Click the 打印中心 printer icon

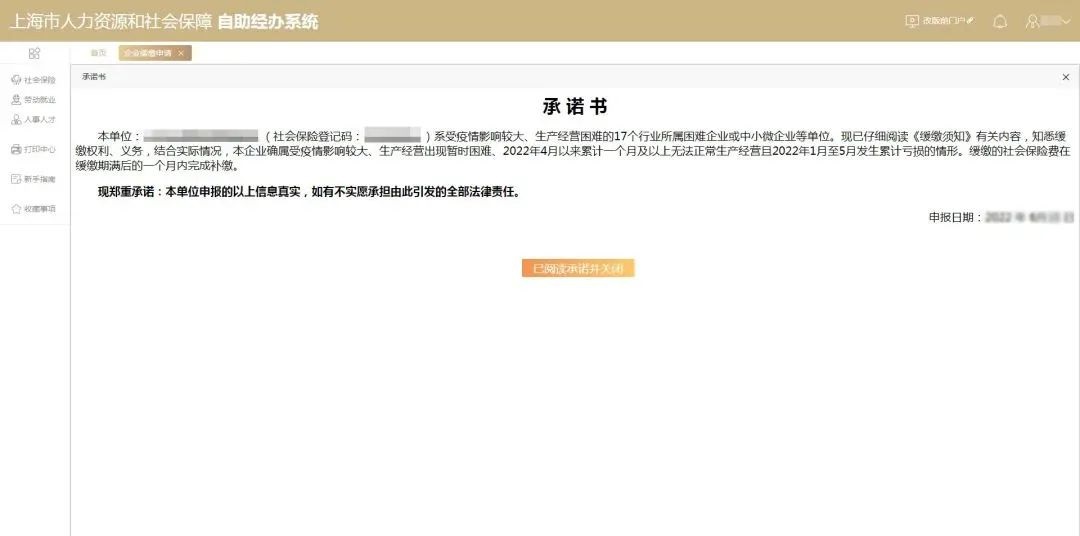pos(16,150)
